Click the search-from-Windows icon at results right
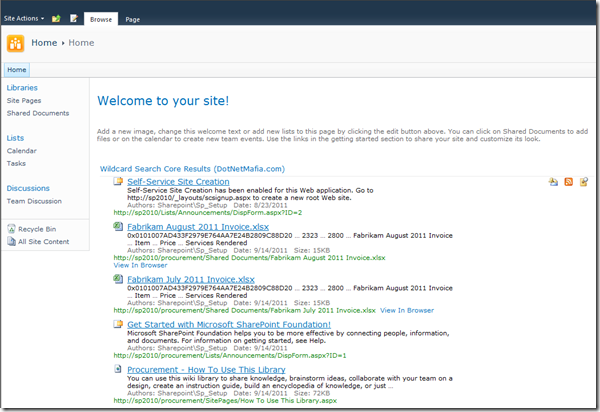The width and height of the screenshot is (600, 412). point(584,182)
